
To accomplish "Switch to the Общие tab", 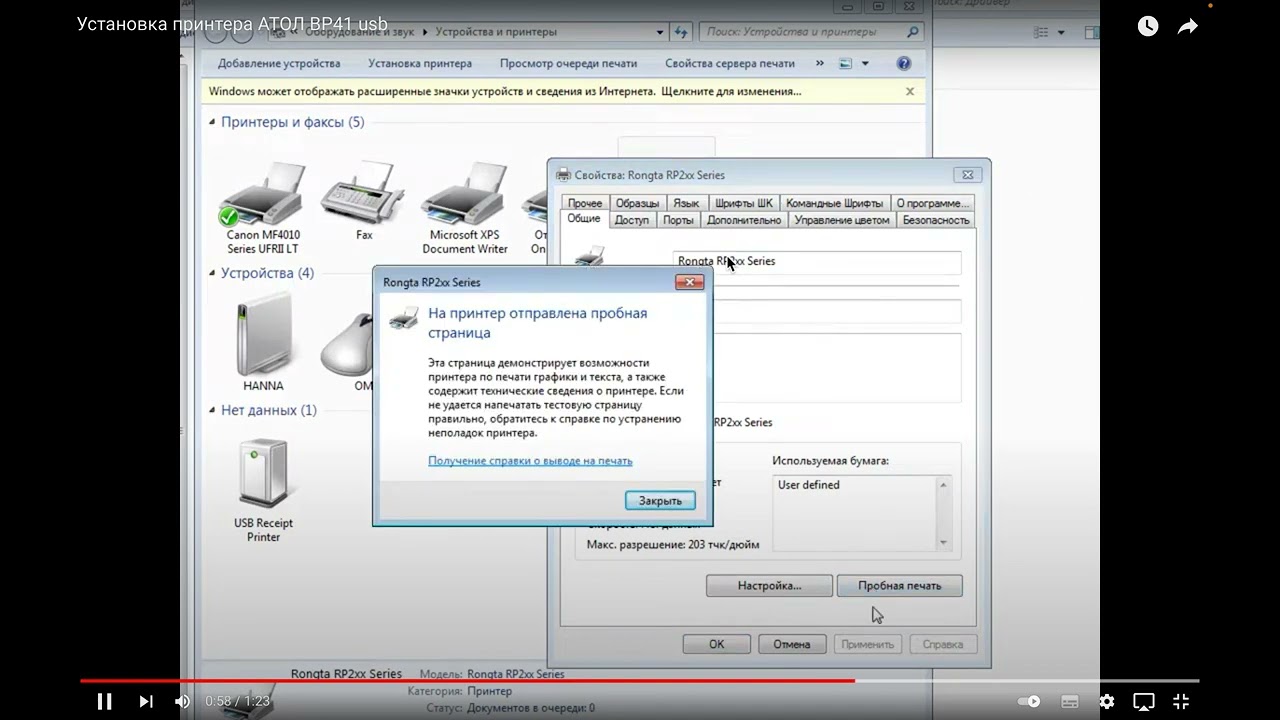I will point(584,219).
